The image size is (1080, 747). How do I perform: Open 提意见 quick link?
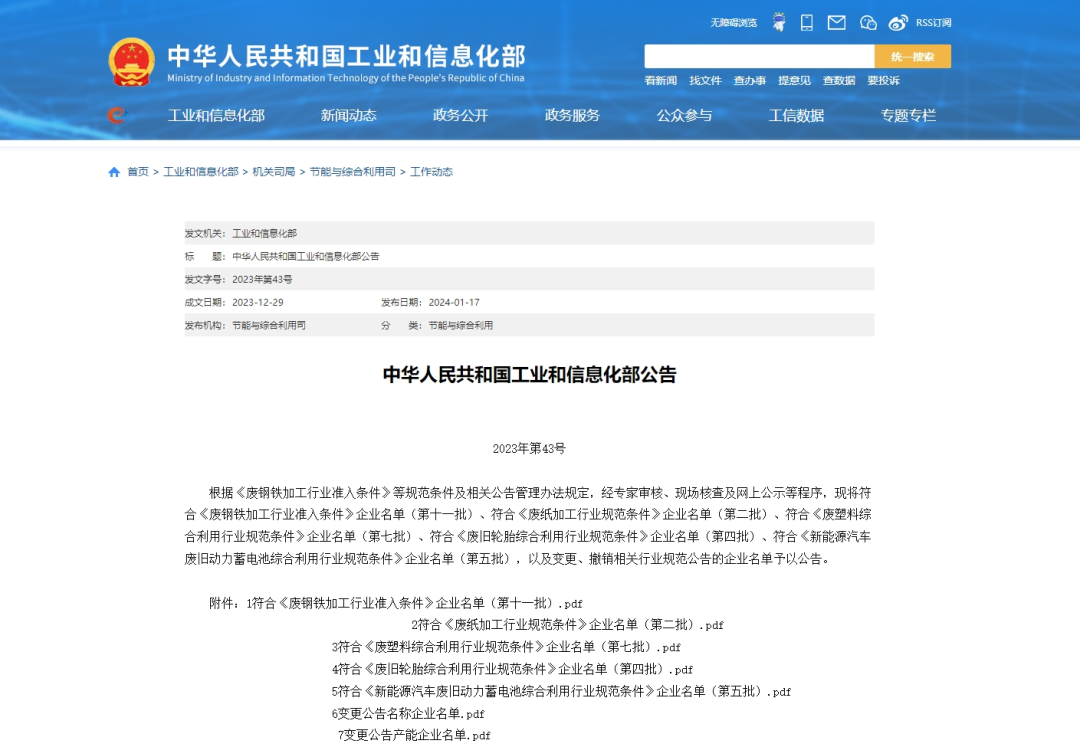click(794, 81)
